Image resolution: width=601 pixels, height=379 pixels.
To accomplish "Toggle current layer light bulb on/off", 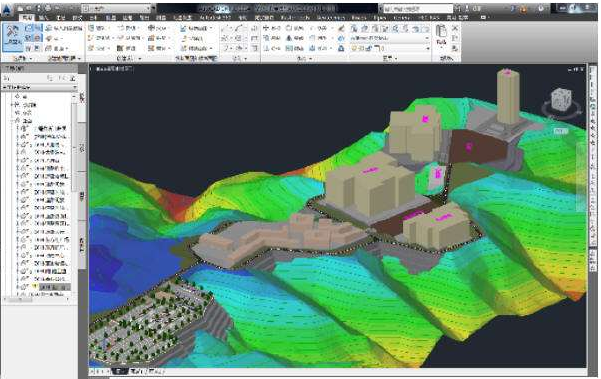I will pos(354,48).
